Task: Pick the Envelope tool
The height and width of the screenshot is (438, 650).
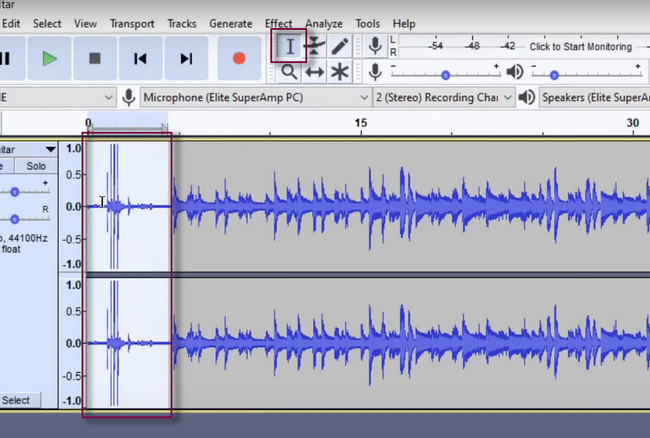Action: [x=314, y=46]
